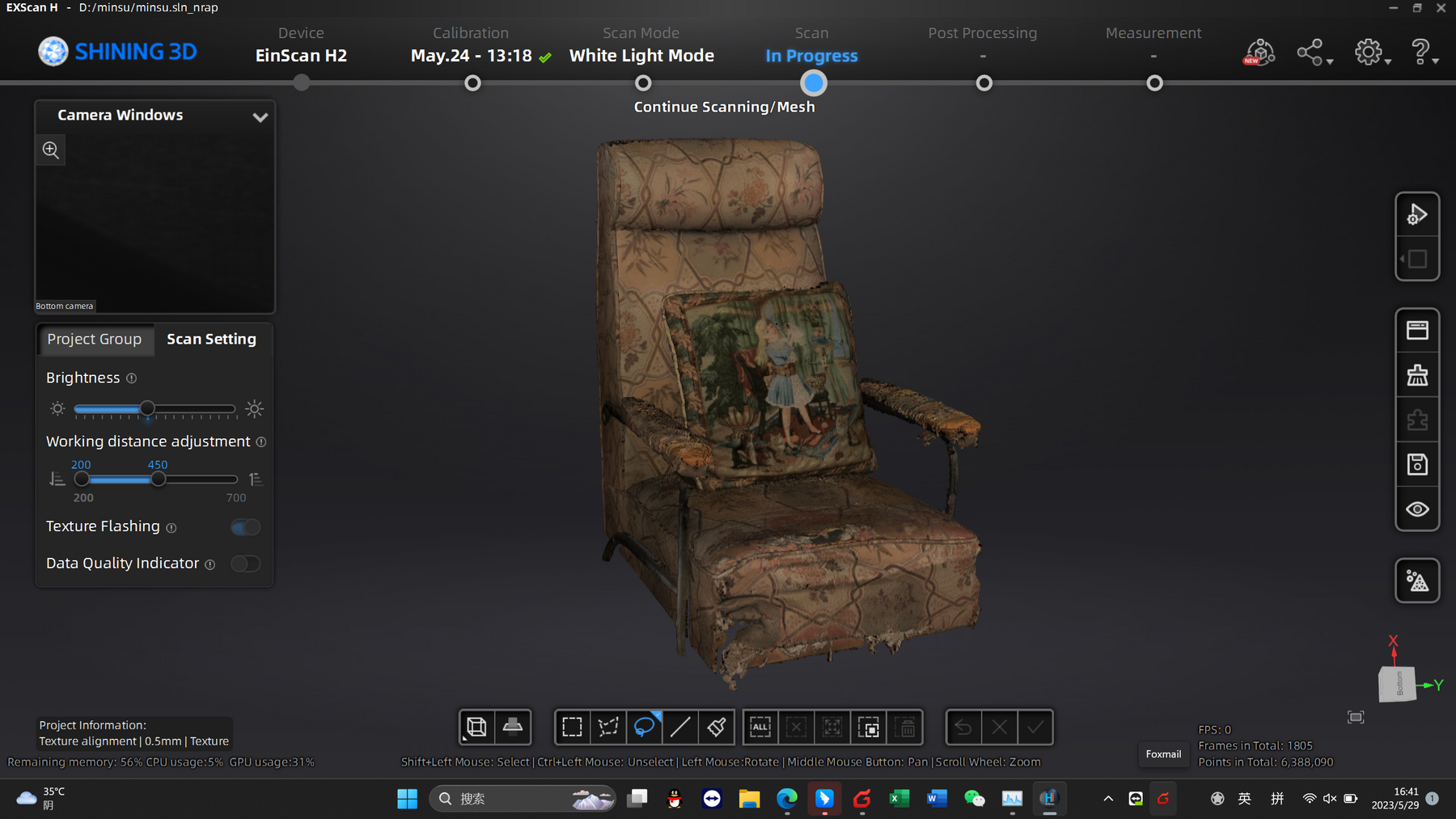This screenshot has height=819, width=1456.
Task: Select the rectangle selection tool
Action: 572,728
